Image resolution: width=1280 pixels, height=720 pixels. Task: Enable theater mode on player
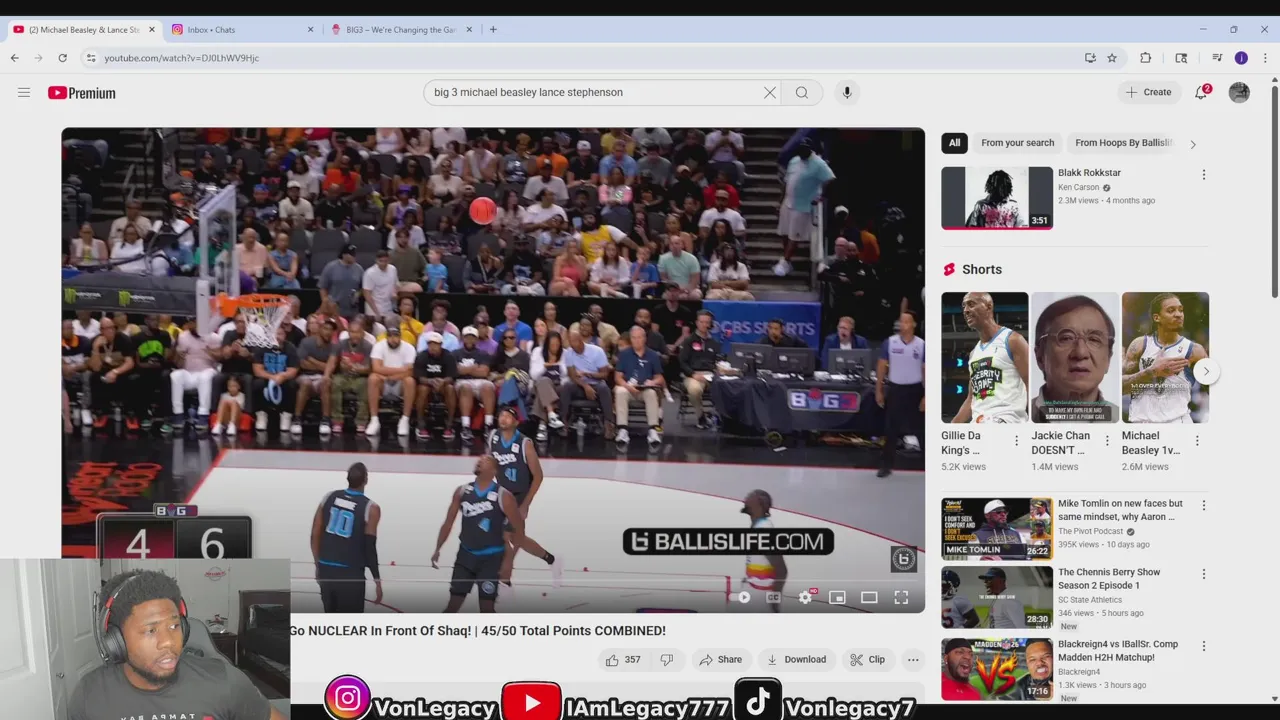(x=869, y=597)
